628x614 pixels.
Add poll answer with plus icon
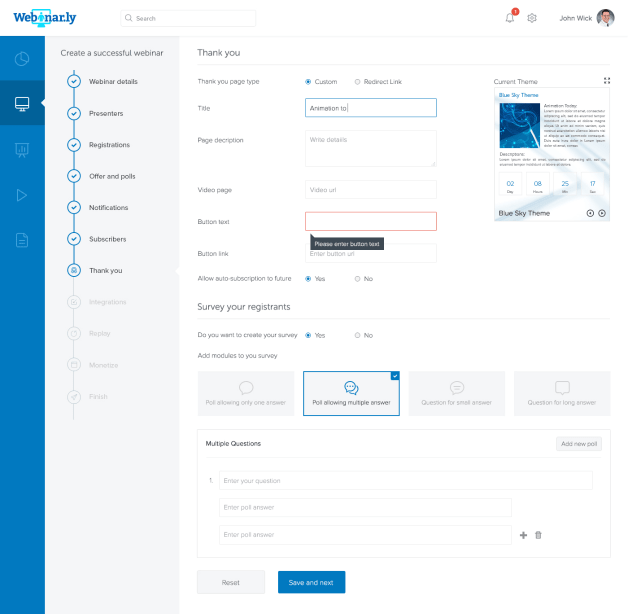pyautogui.click(x=523, y=535)
